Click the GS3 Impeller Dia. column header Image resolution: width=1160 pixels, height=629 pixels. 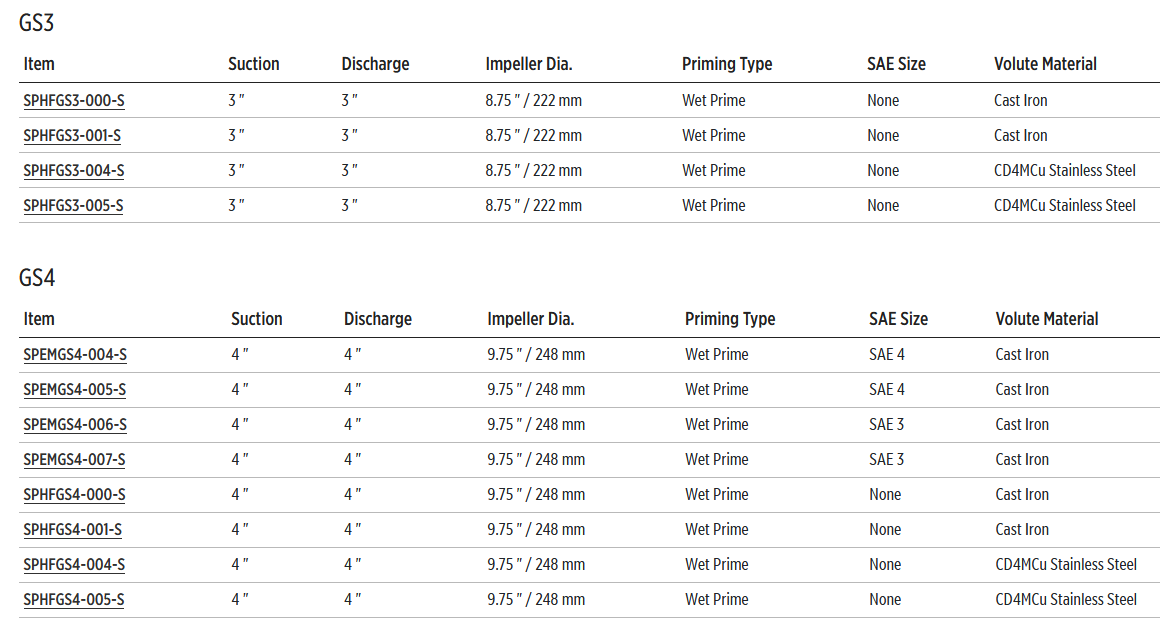529,64
